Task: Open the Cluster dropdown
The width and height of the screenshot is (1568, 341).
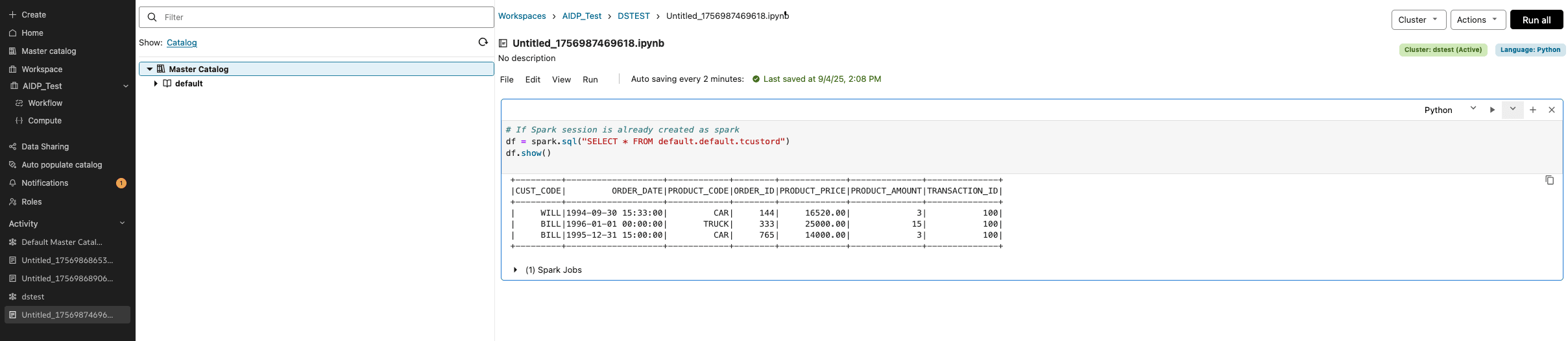Action: click(1418, 19)
